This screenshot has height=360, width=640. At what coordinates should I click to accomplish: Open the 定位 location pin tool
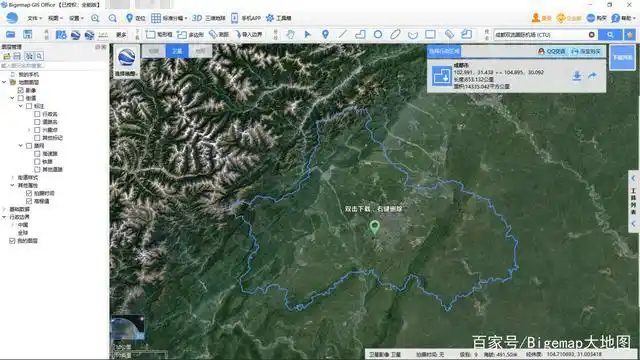tap(136, 18)
